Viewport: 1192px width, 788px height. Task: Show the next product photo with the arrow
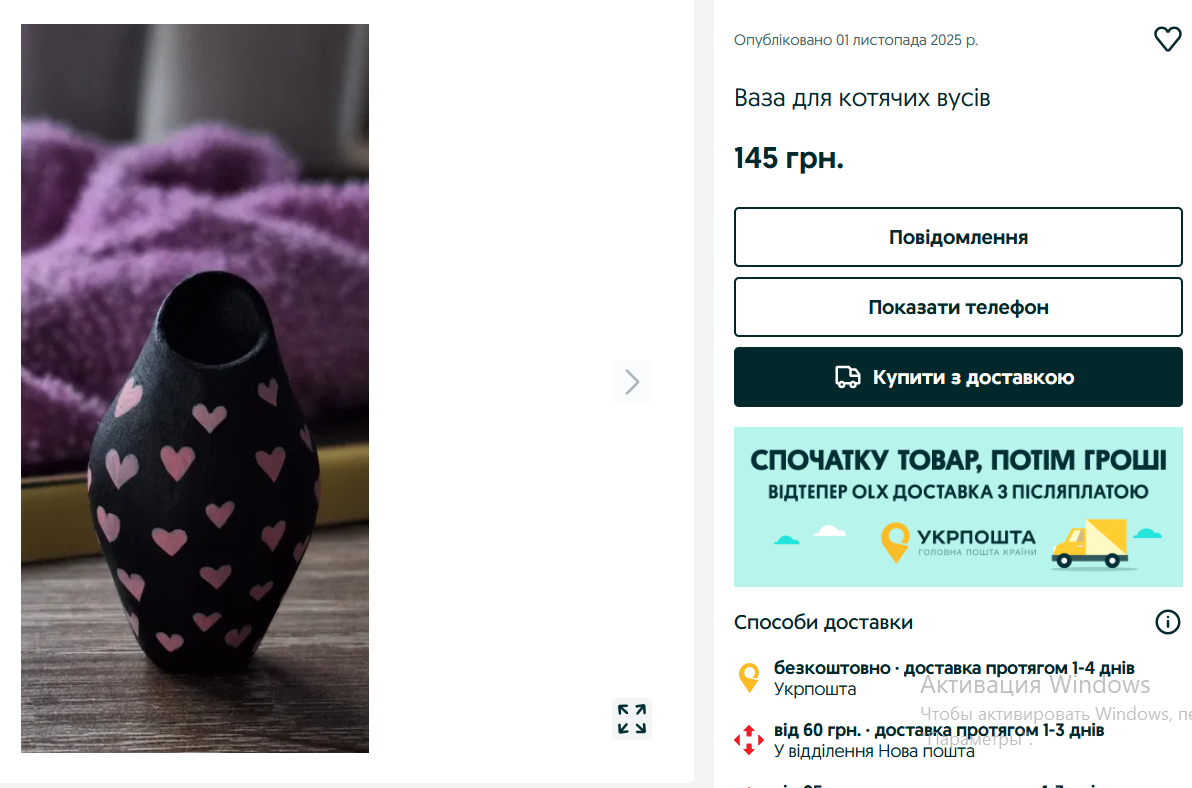click(x=632, y=382)
